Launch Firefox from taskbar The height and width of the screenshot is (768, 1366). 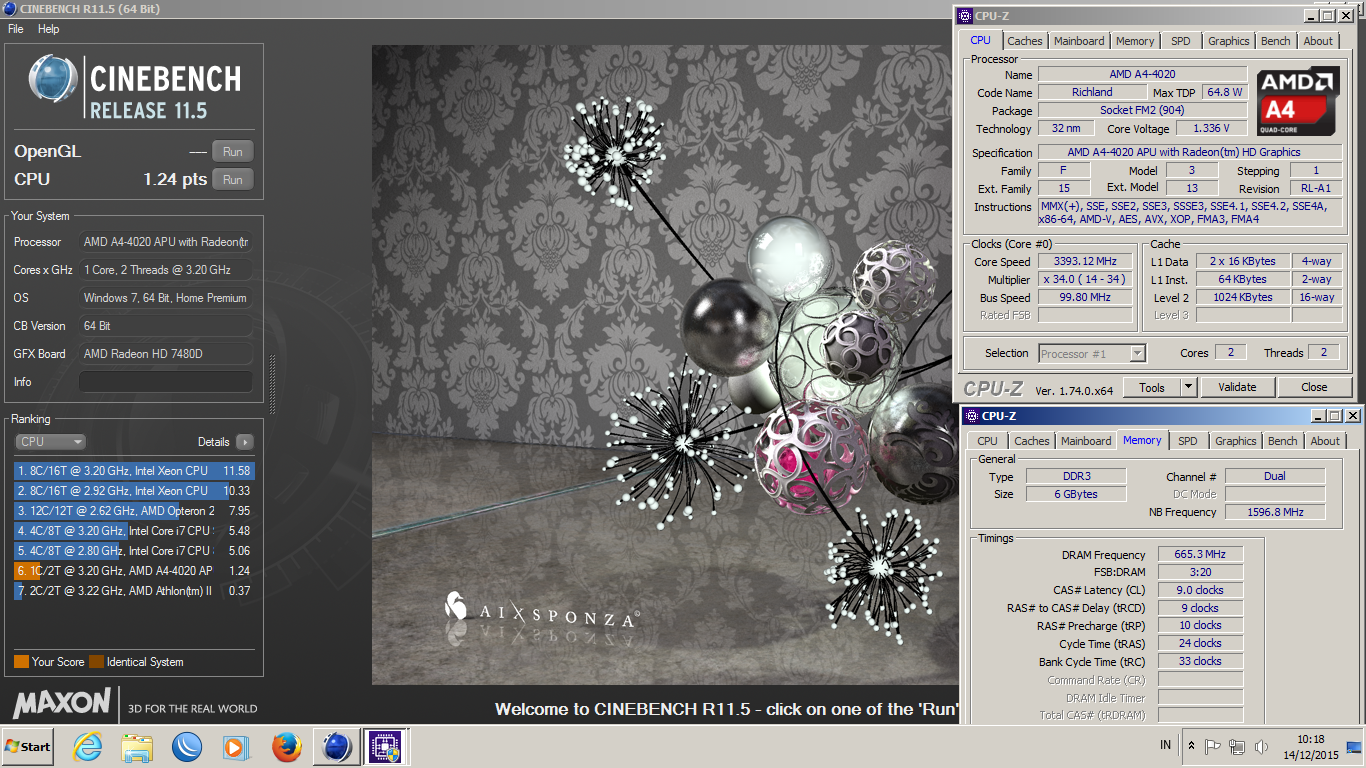click(286, 747)
